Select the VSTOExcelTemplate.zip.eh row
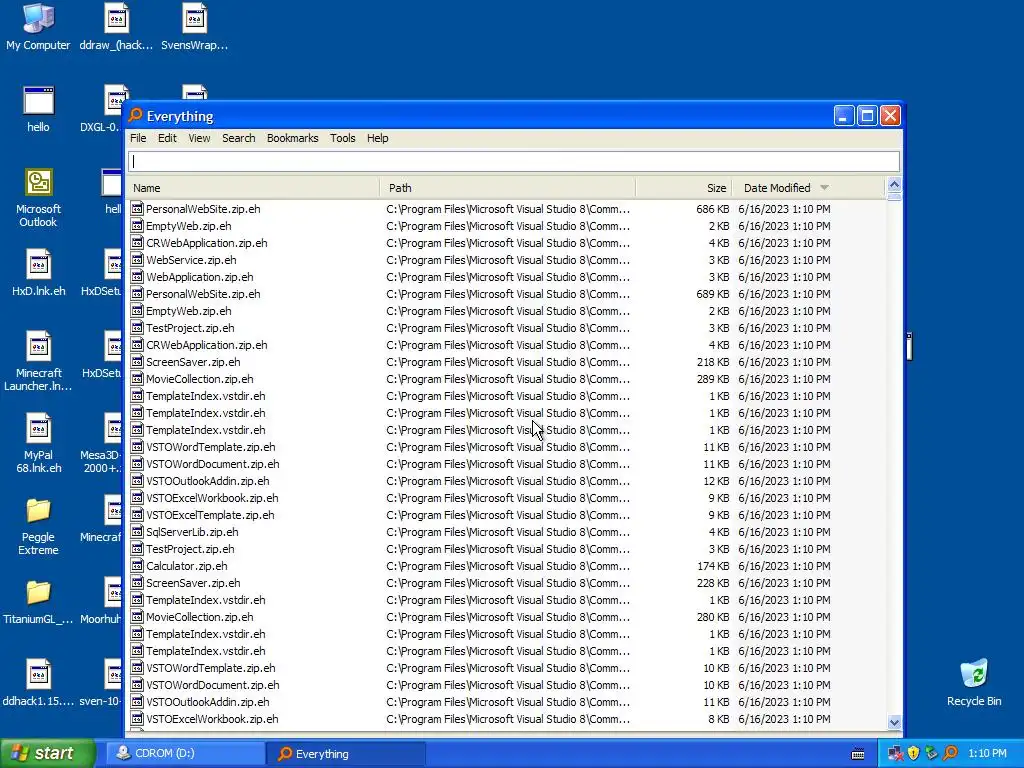 507,515
